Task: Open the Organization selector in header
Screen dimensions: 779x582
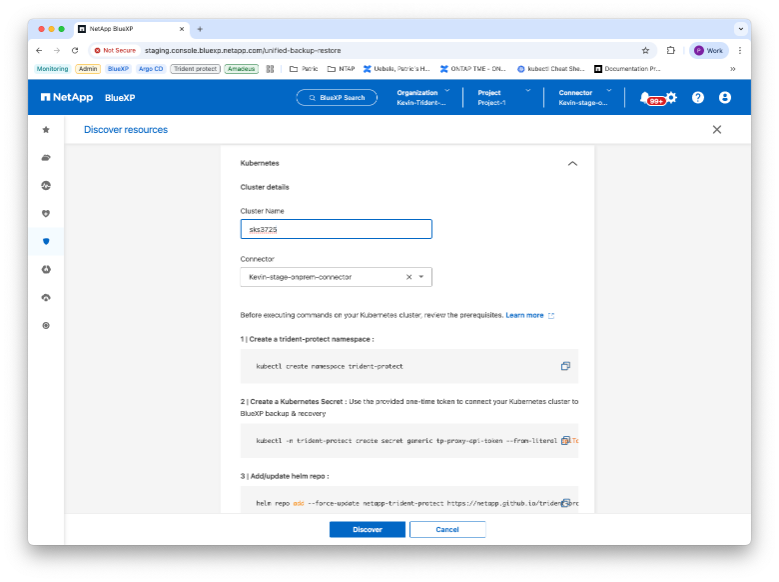Action: click(423, 97)
